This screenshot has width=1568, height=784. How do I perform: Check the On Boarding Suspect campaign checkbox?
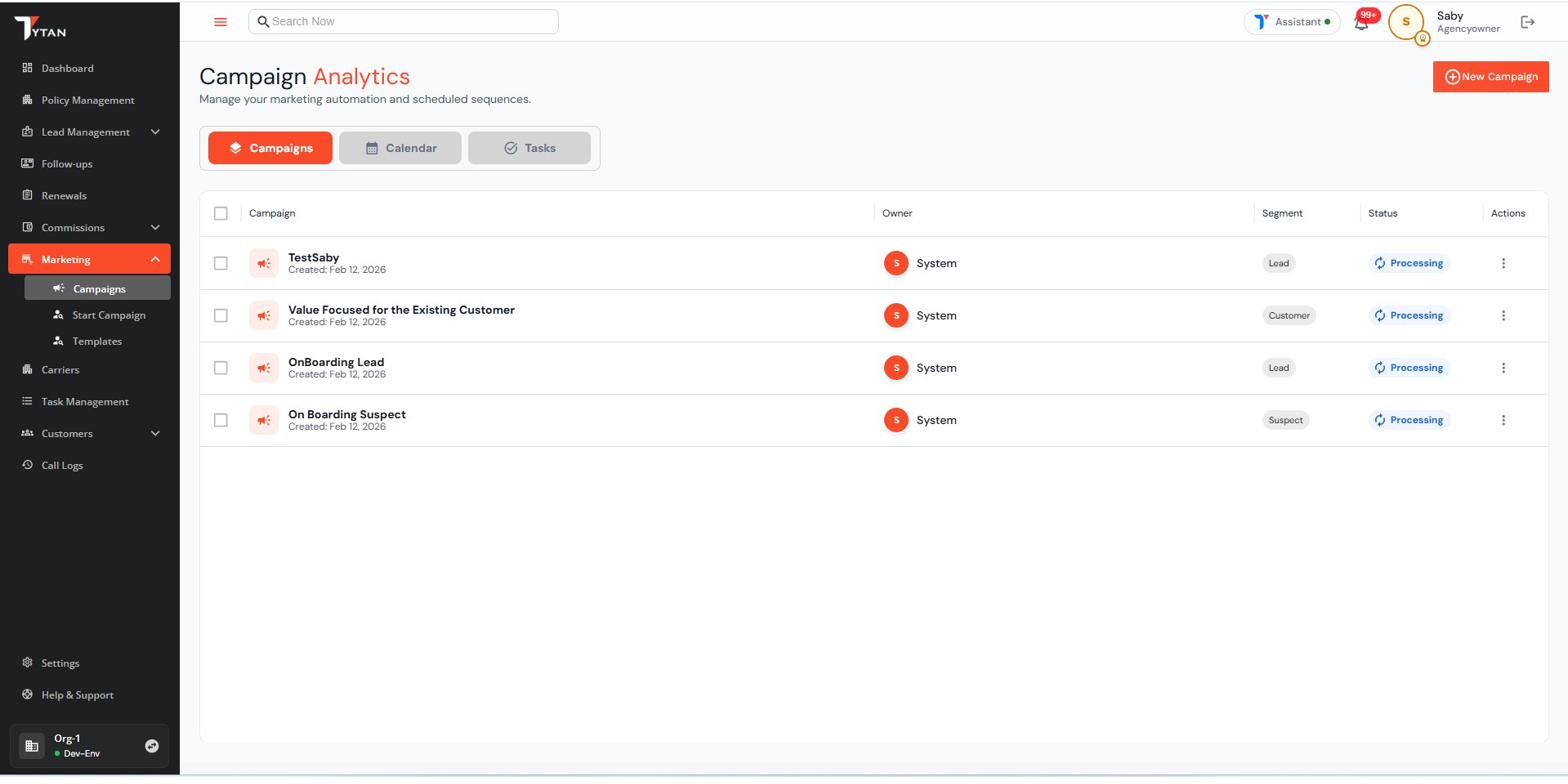pyautogui.click(x=221, y=420)
